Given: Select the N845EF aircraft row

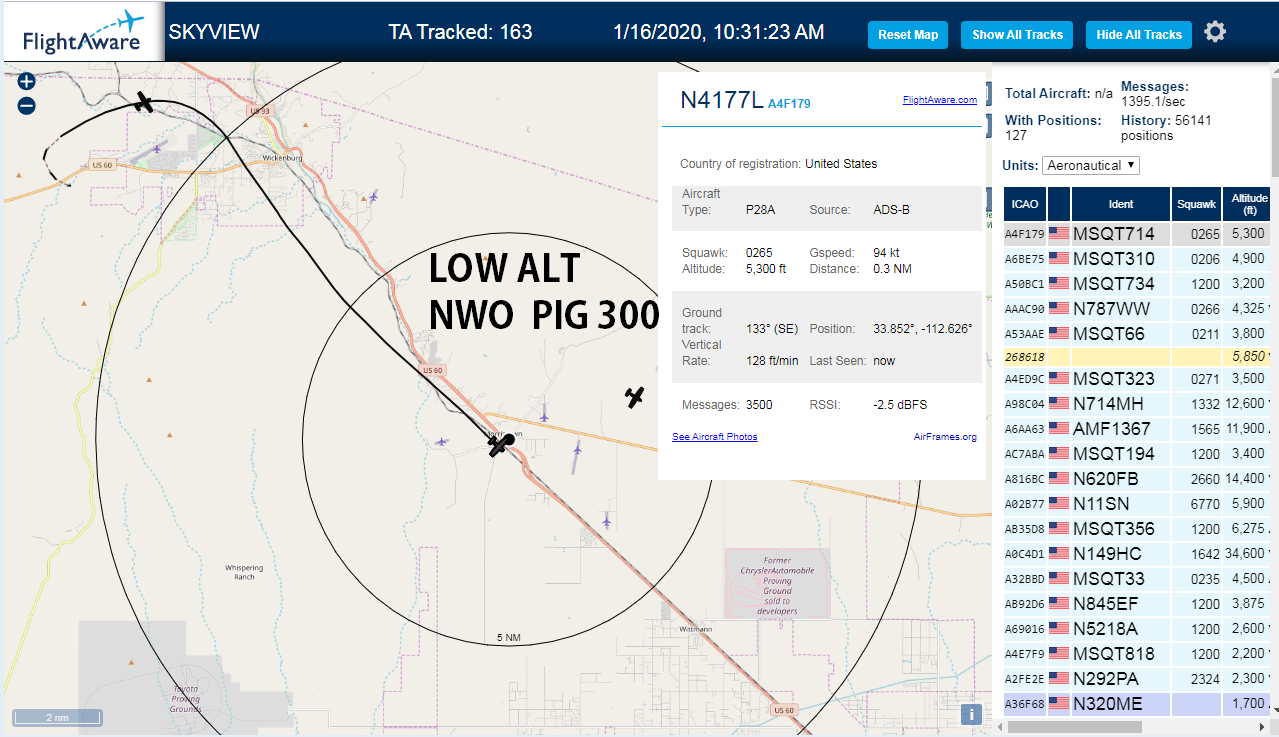Looking at the screenshot, I should 1137,604.
